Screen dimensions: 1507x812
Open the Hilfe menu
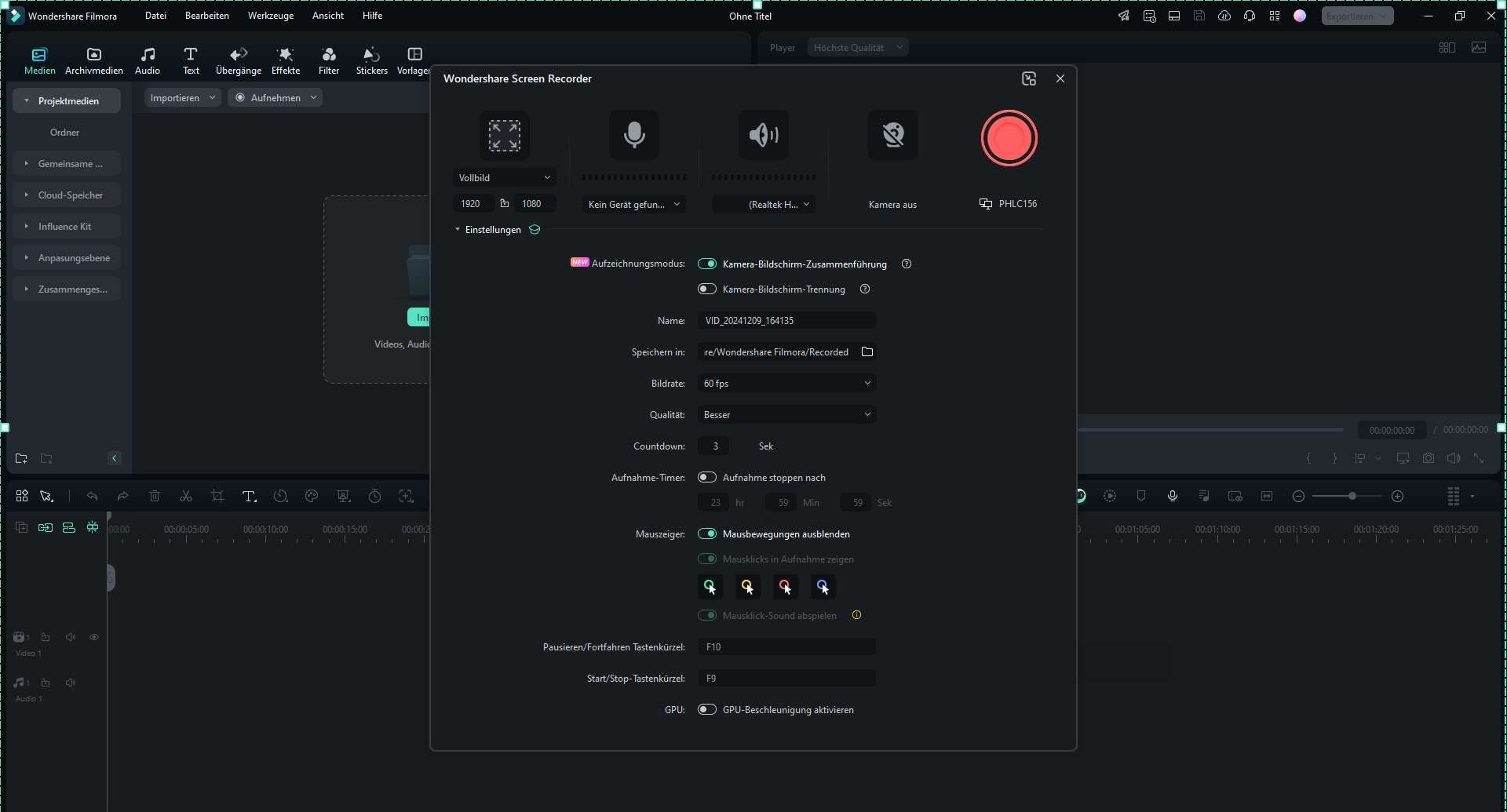click(x=373, y=16)
